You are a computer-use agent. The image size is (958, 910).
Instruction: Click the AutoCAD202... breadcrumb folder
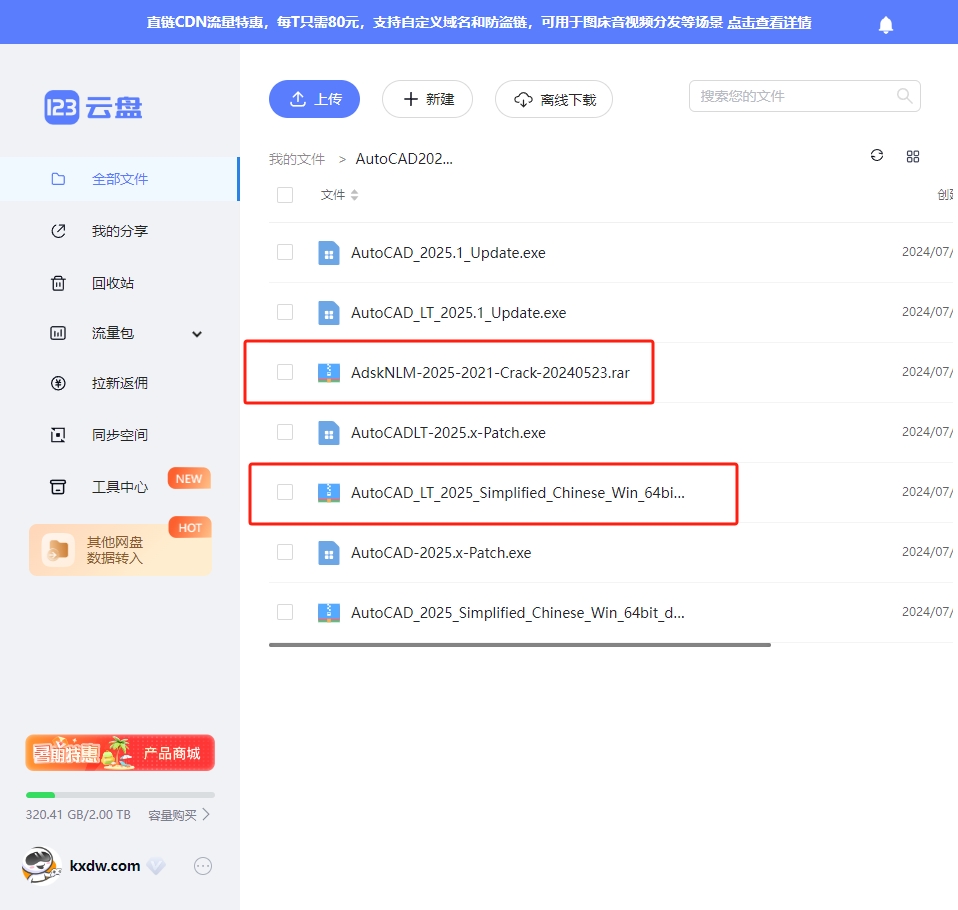point(404,159)
